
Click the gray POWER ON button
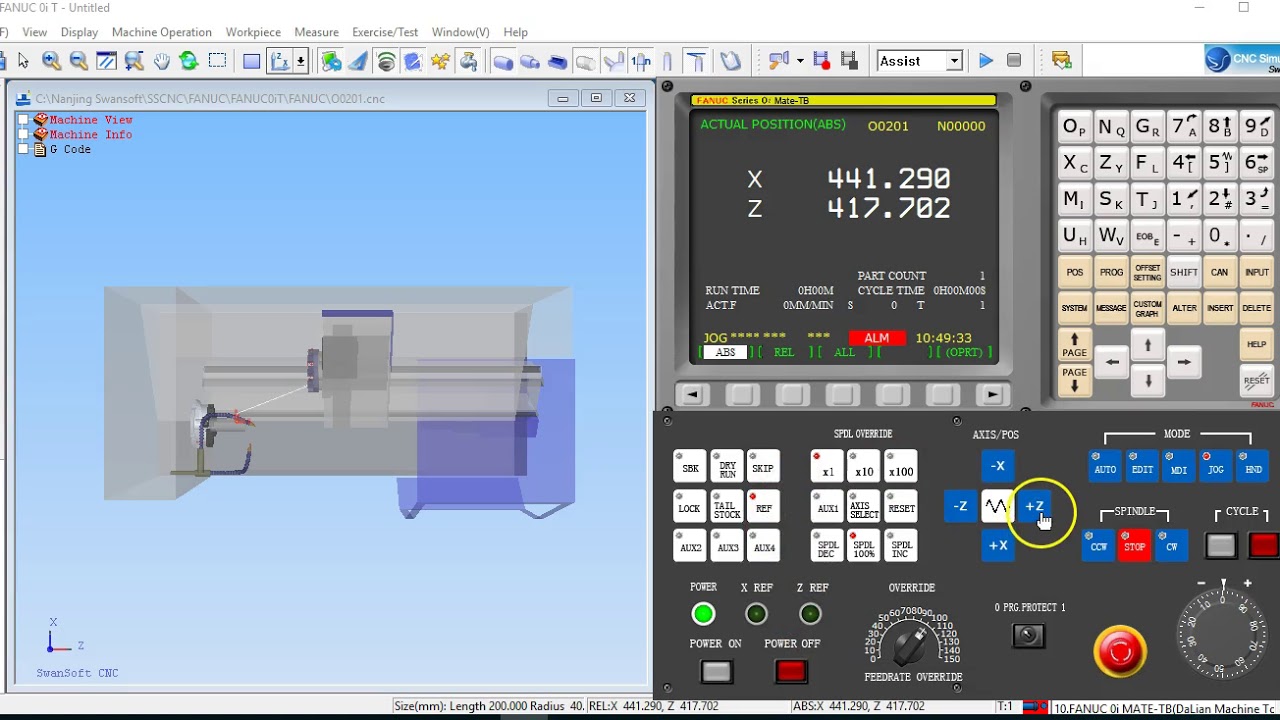tap(716, 672)
